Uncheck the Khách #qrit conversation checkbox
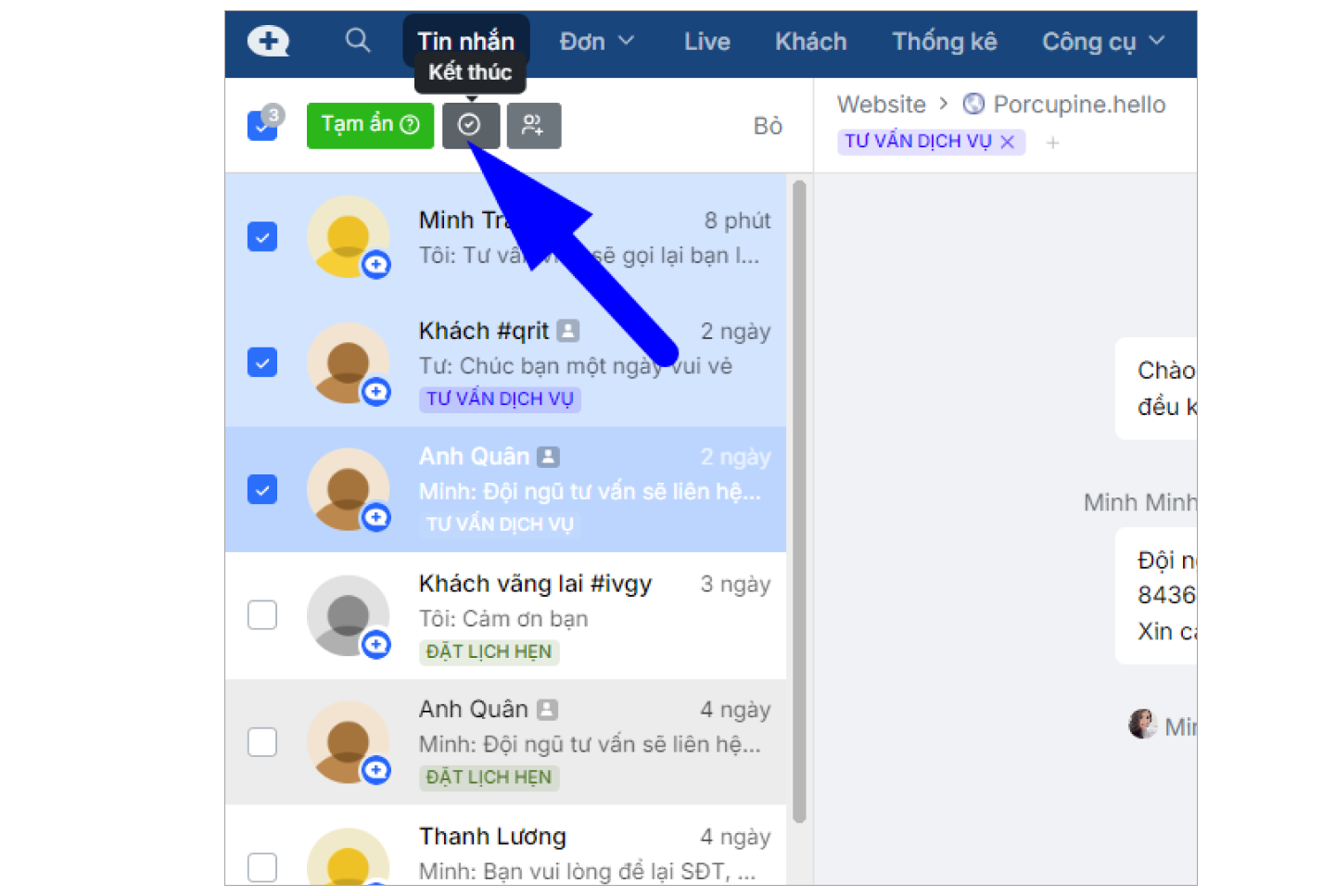 coord(262,362)
